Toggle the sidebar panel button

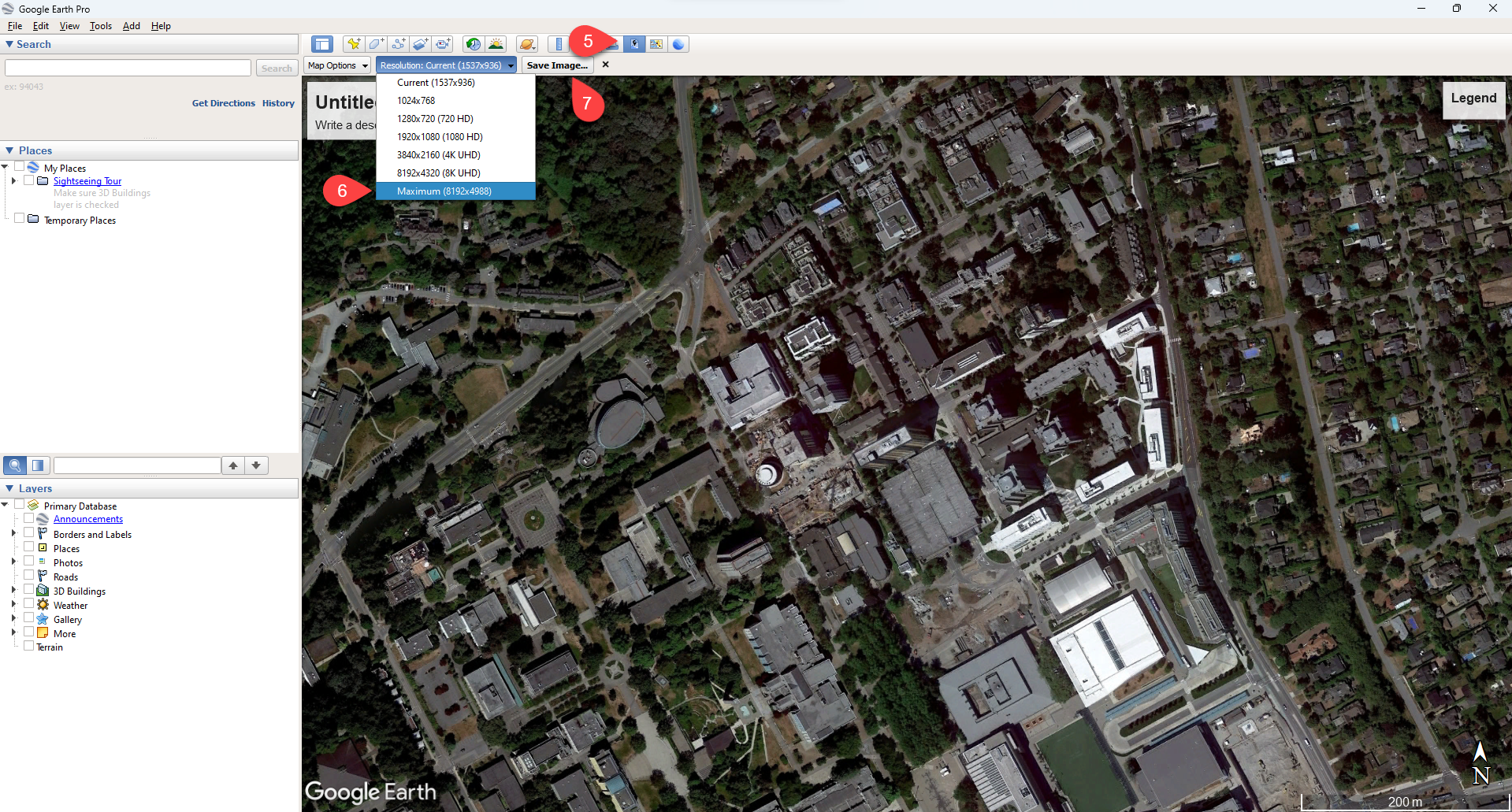pos(322,44)
